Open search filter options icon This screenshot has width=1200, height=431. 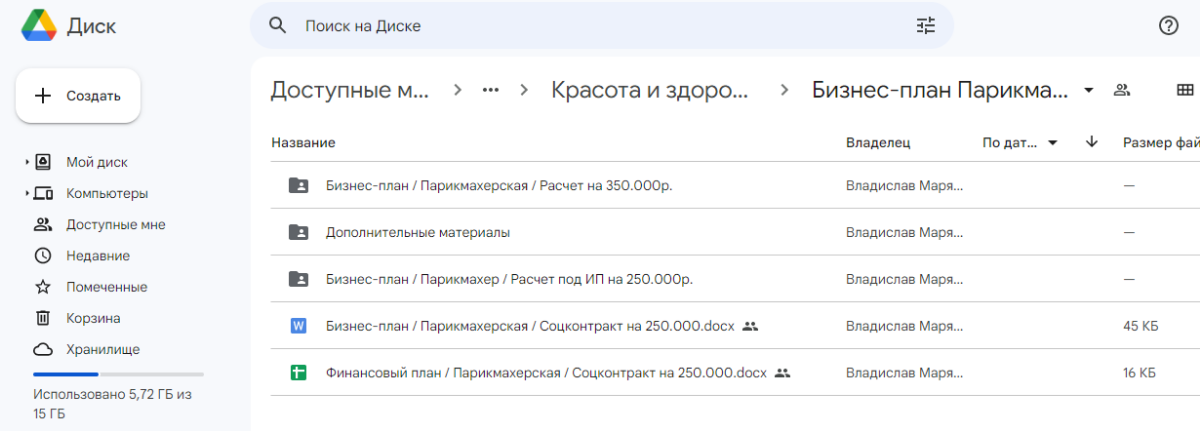point(925,26)
